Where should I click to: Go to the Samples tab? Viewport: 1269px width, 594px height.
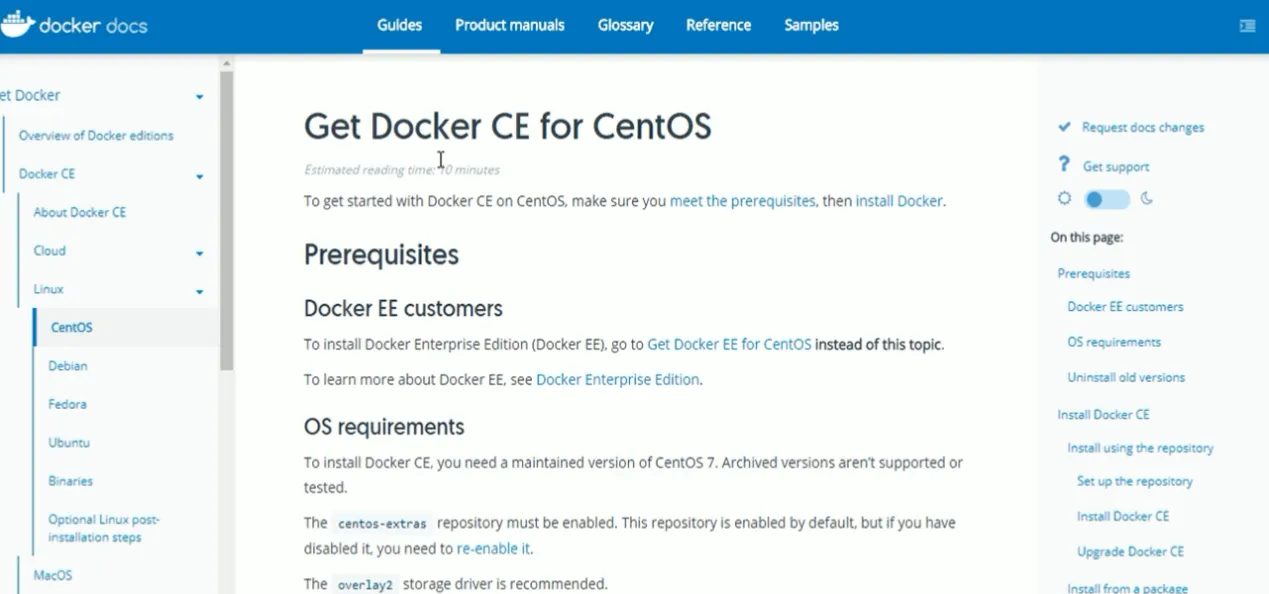coord(811,25)
